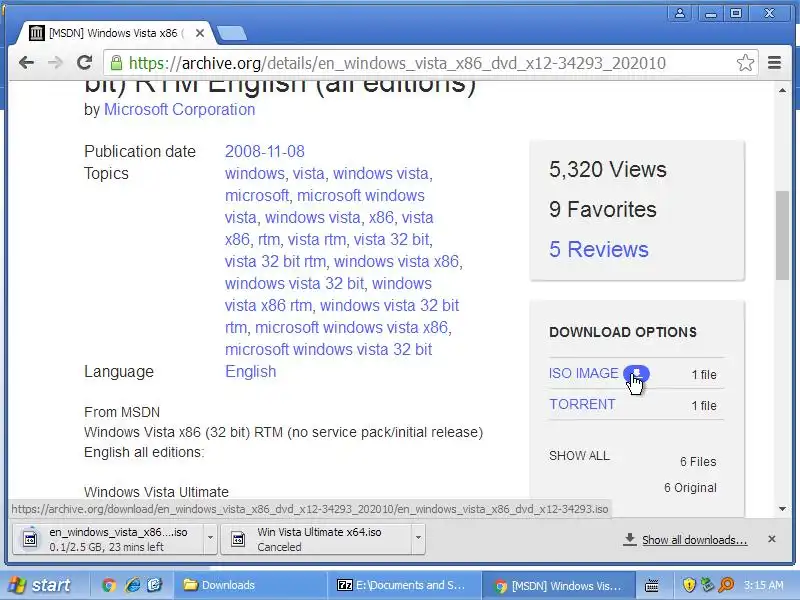Open the 'rtm' topic link after x86
This screenshot has height=600, width=800.
click(x=269, y=239)
